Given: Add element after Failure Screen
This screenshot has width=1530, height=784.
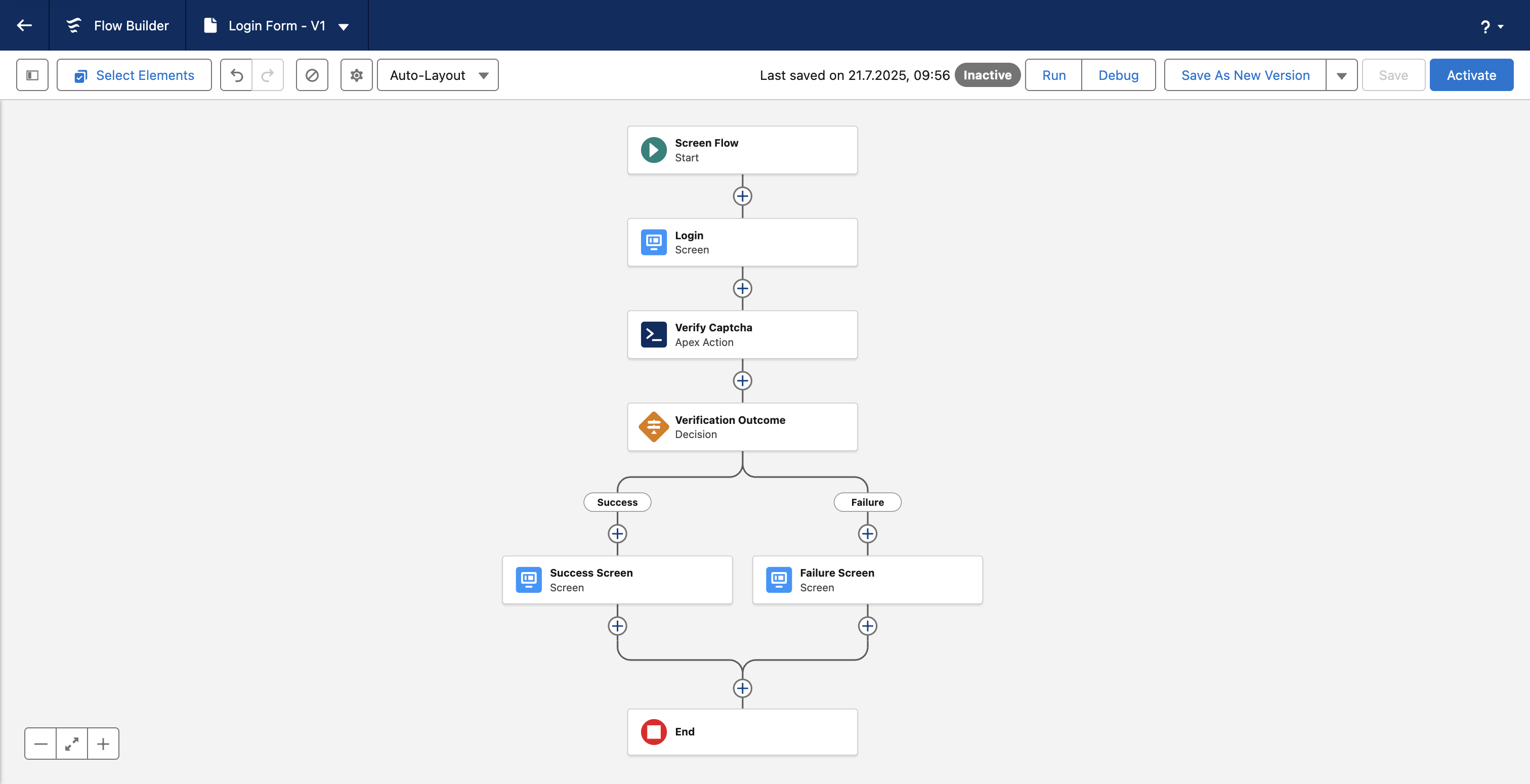Looking at the screenshot, I should point(867,626).
